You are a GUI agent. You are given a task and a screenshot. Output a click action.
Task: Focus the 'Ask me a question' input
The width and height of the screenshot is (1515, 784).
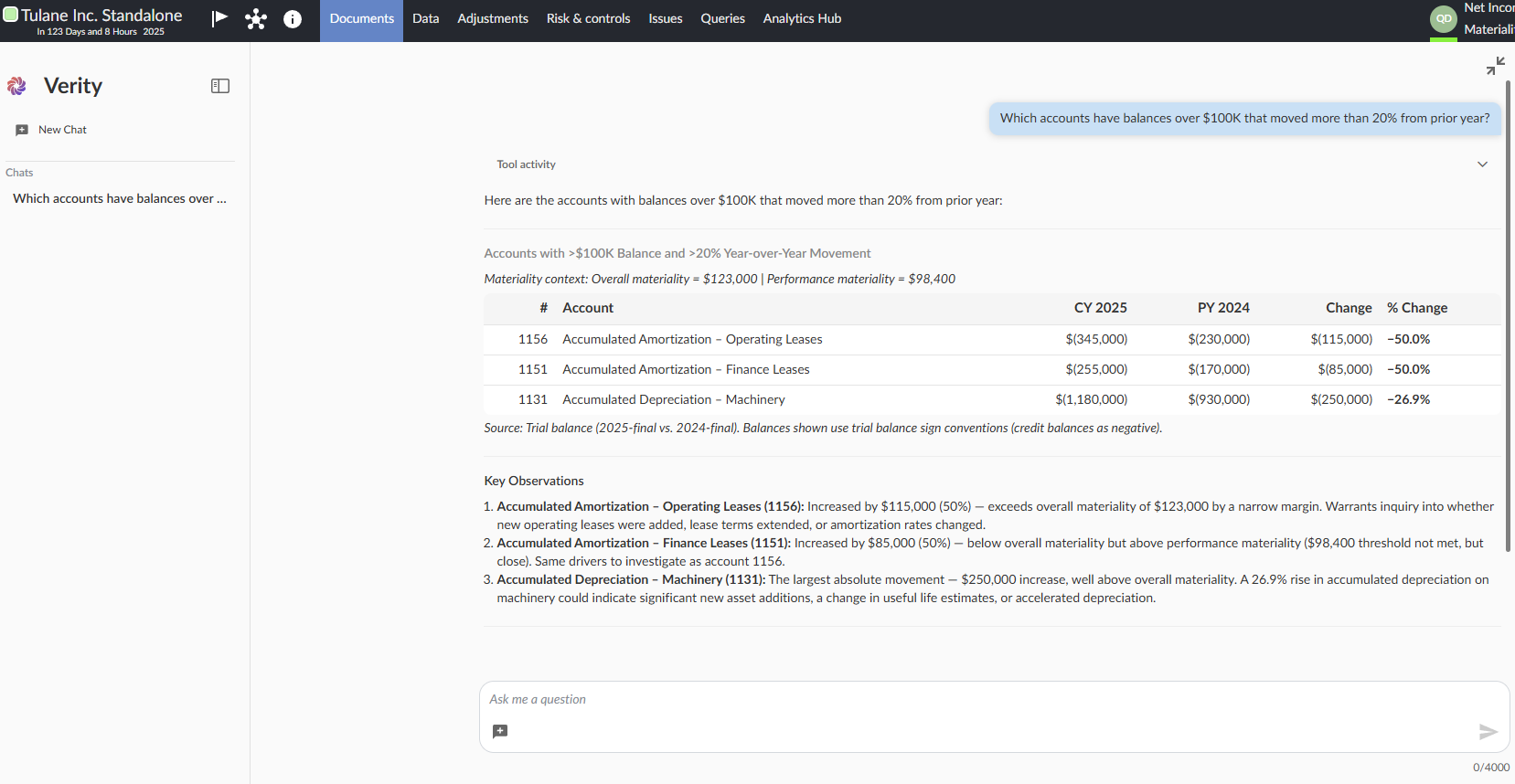click(x=994, y=699)
